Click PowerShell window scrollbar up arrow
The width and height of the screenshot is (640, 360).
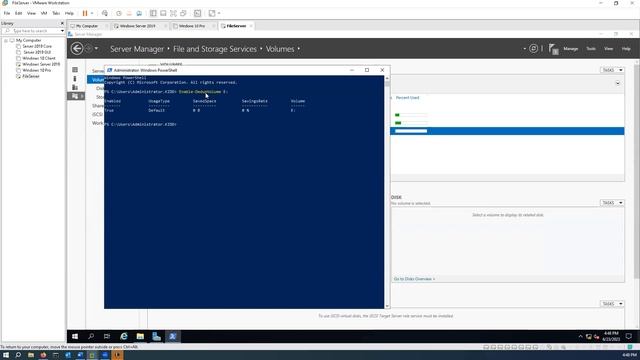click(x=387, y=78)
